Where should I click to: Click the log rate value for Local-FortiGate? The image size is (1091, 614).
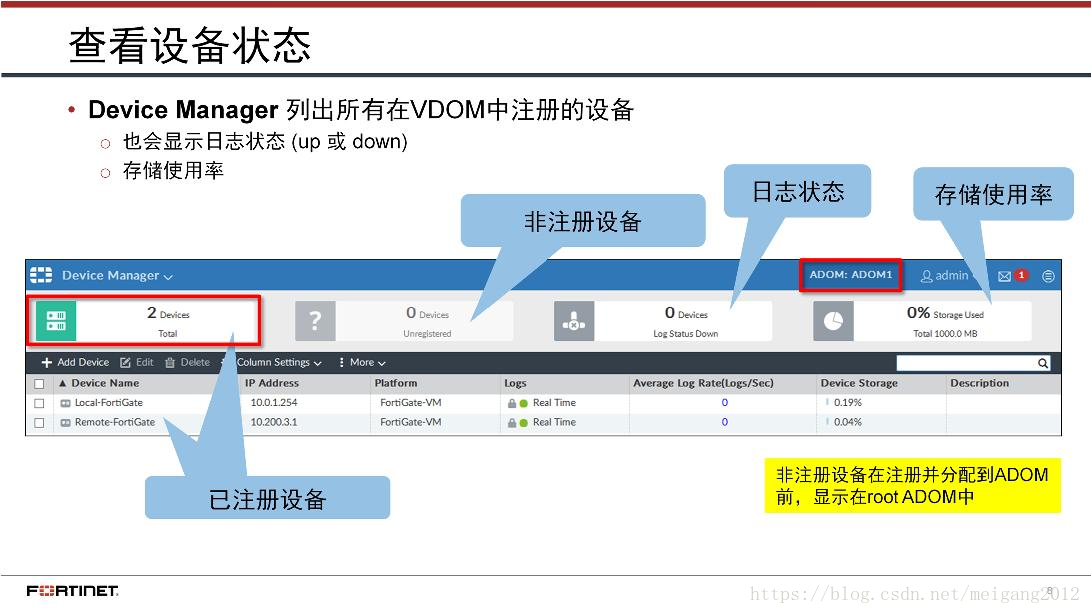(x=724, y=402)
